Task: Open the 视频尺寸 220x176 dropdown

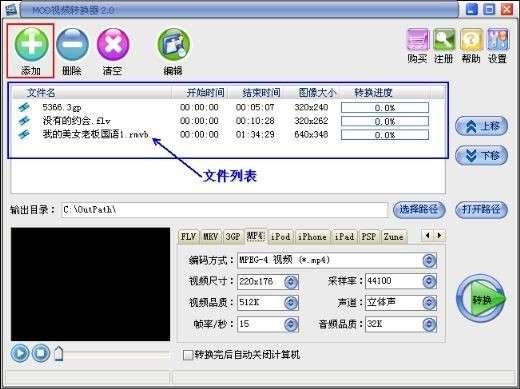Action: click(291, 282)
